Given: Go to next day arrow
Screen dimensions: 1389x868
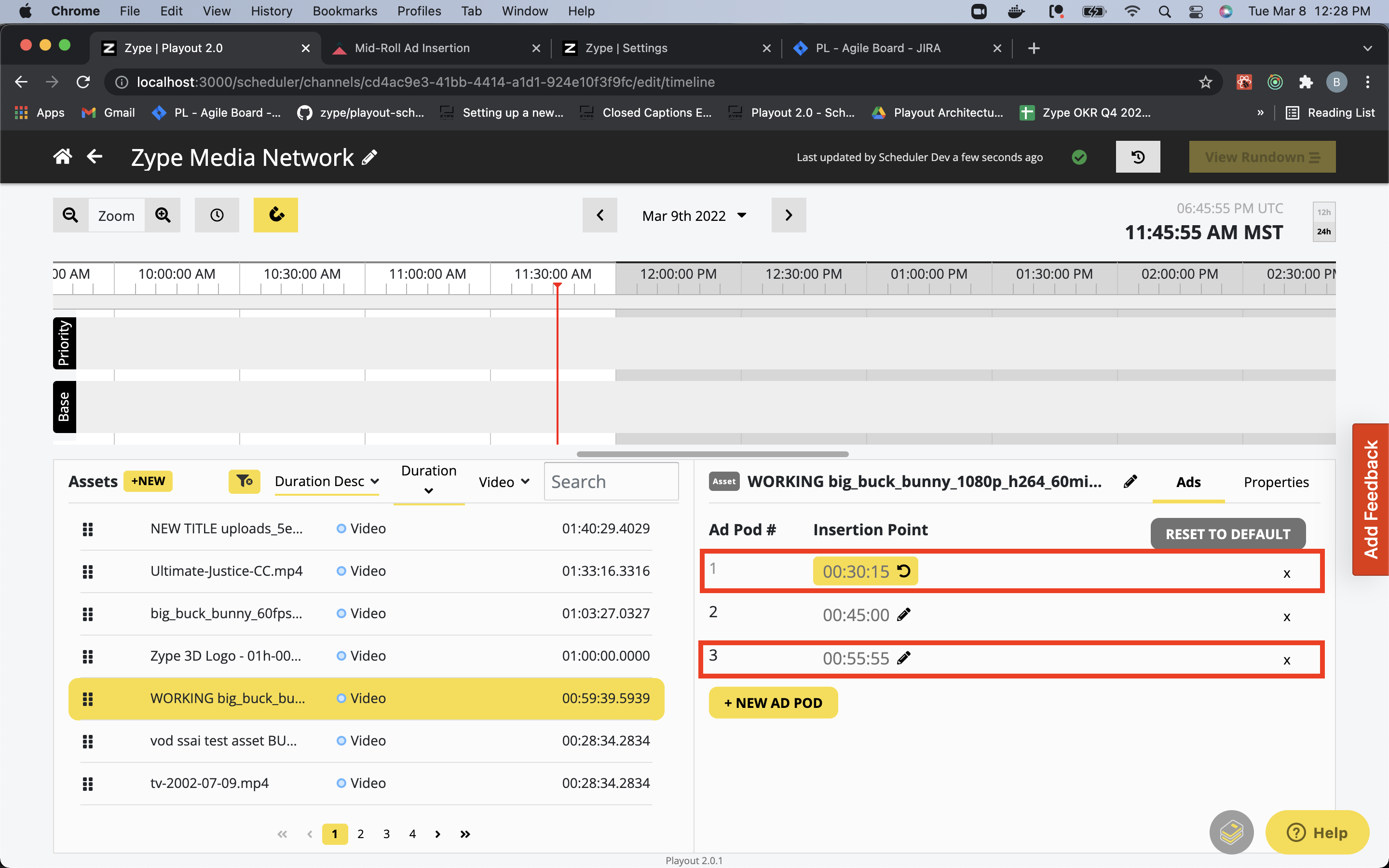Looking at the screenshot, I should 789,215.
